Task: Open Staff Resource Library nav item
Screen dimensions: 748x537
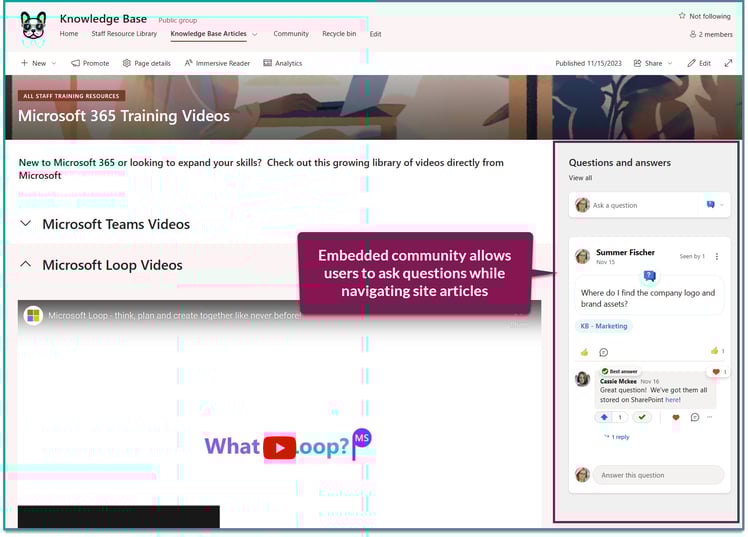Action: coord(124,34)
